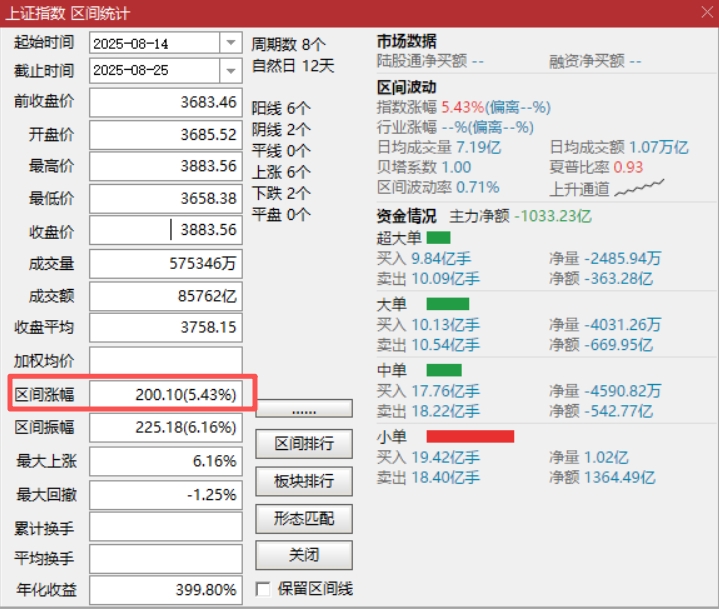Click 超大单 净额 -363.28亿

click(x=601, y=279)
